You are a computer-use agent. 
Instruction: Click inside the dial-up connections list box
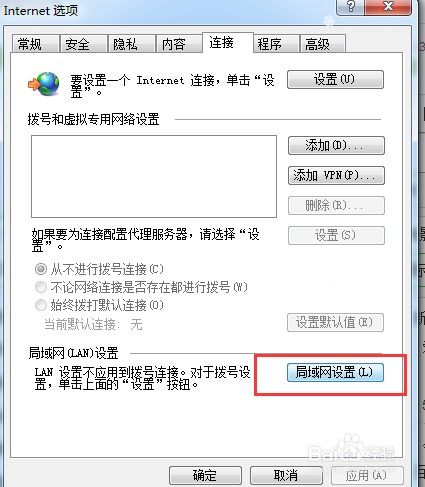154,176
